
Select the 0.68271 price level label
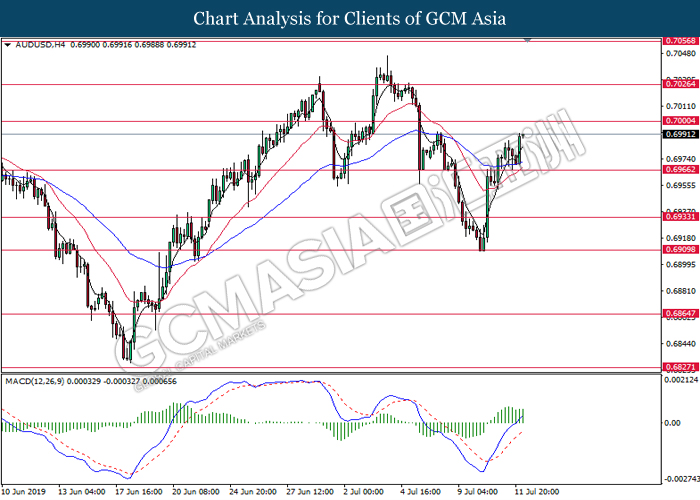click(x=680, y=367)
